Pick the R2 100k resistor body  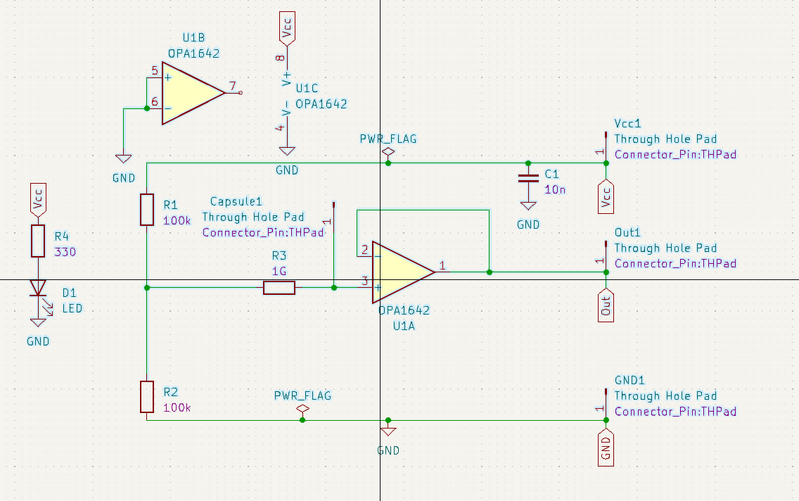(x=147, y=396)
